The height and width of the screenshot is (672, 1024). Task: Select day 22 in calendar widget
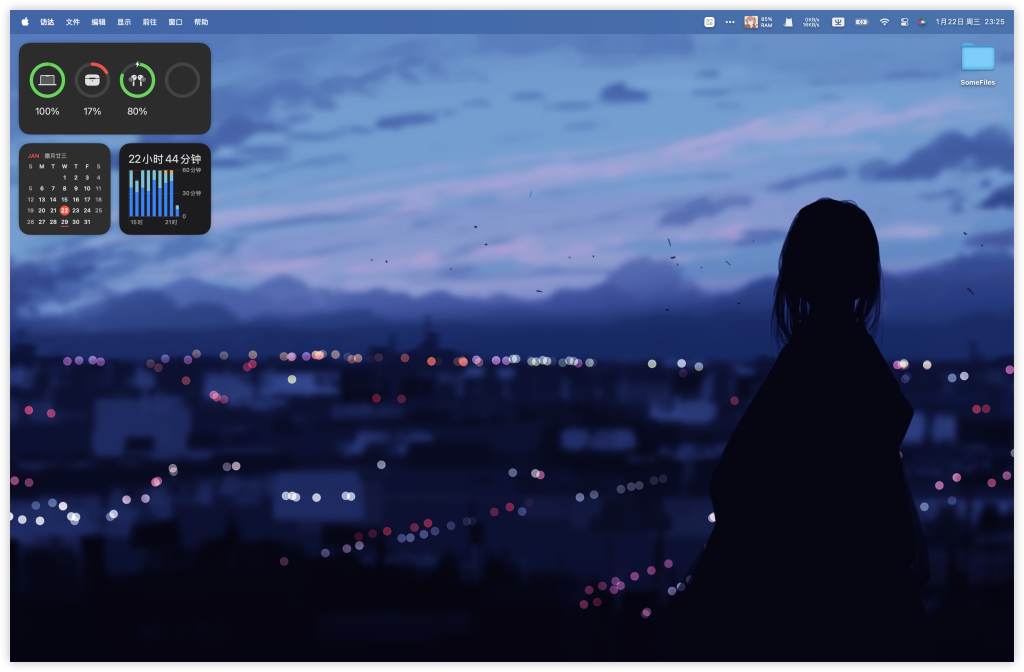pos(64,210)
